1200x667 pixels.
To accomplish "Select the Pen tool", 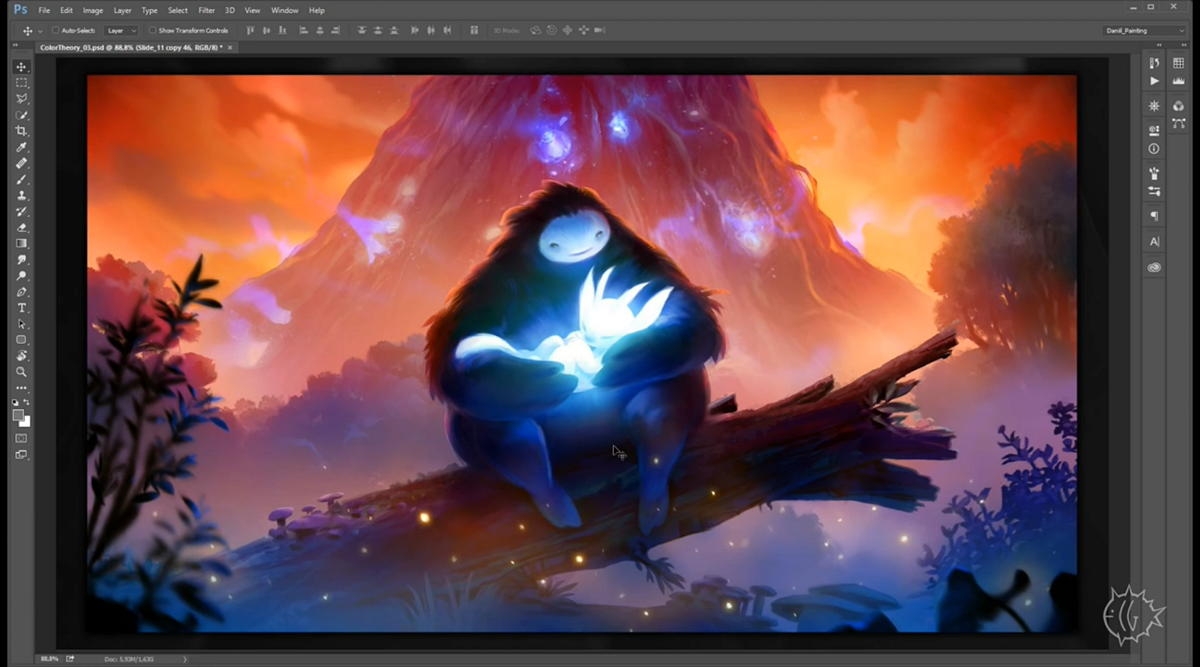I will (21, 292).
